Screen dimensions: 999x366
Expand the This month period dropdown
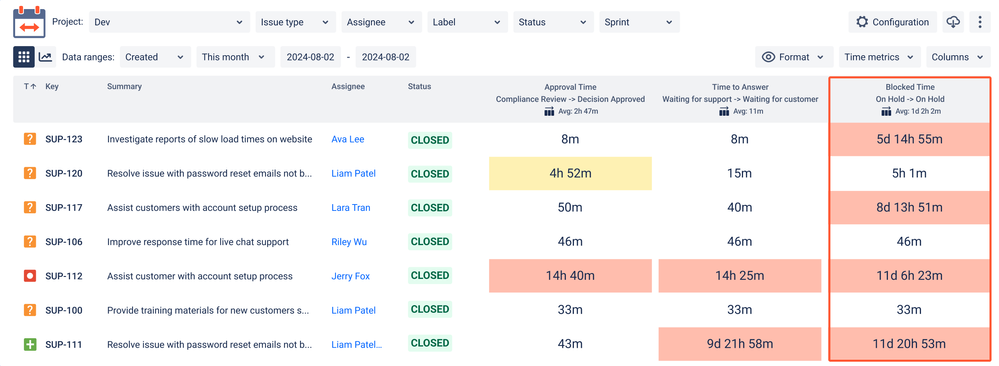pyautogui.click(x=235, y=57)
